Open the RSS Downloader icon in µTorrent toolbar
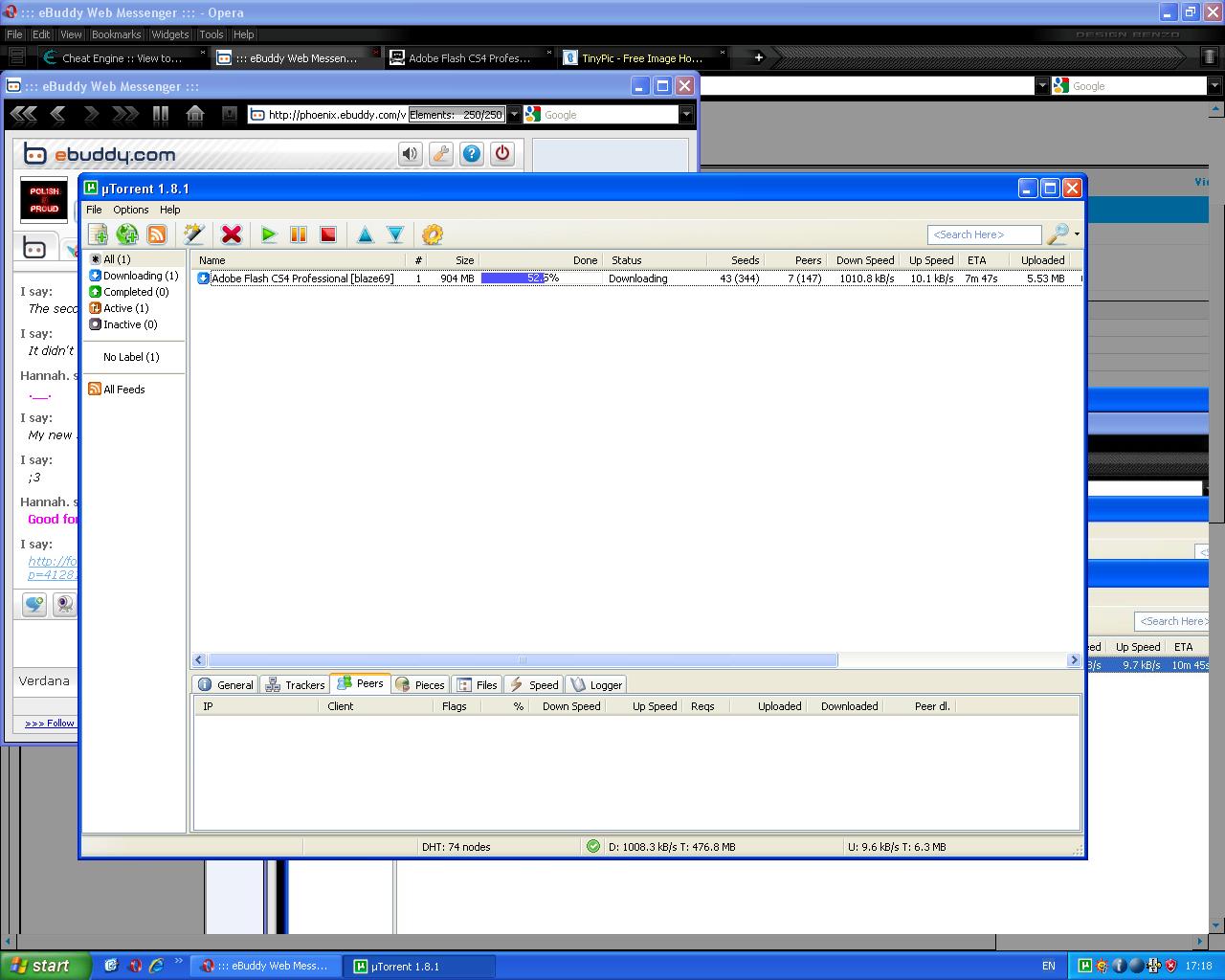 157,234
